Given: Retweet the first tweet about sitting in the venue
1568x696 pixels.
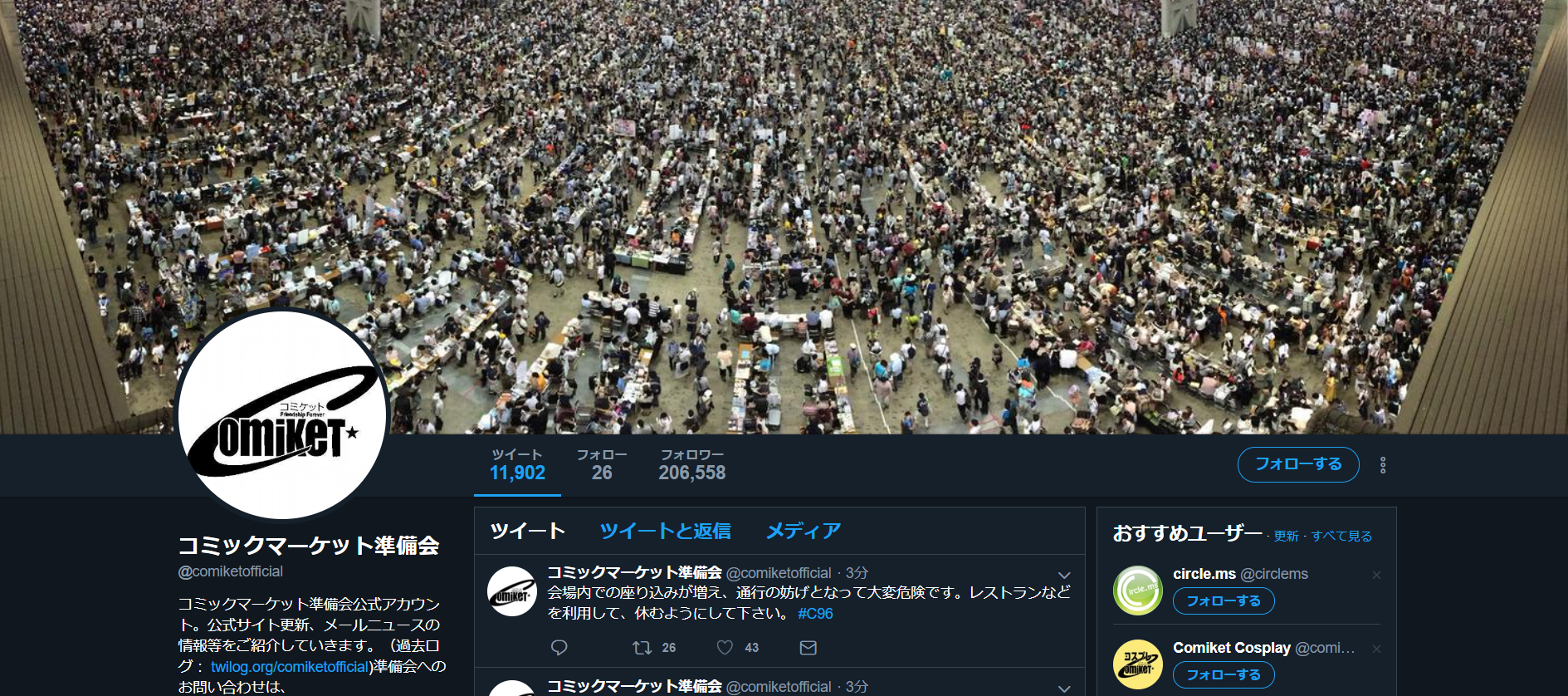Looking at the screenshot, I should tap(642, 648).
